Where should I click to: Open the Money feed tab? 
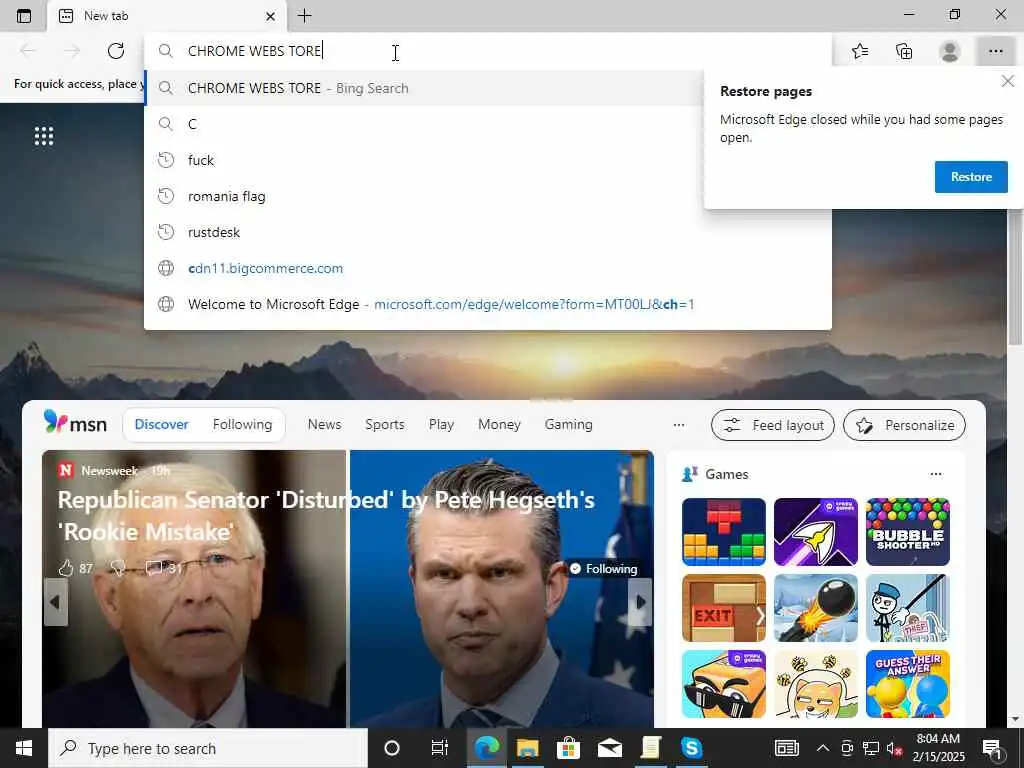[x=499, y=424]
